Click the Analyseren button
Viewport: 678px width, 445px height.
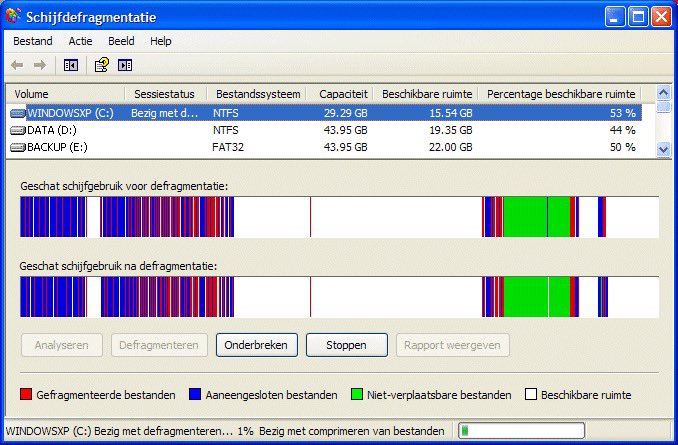(62, 345)
